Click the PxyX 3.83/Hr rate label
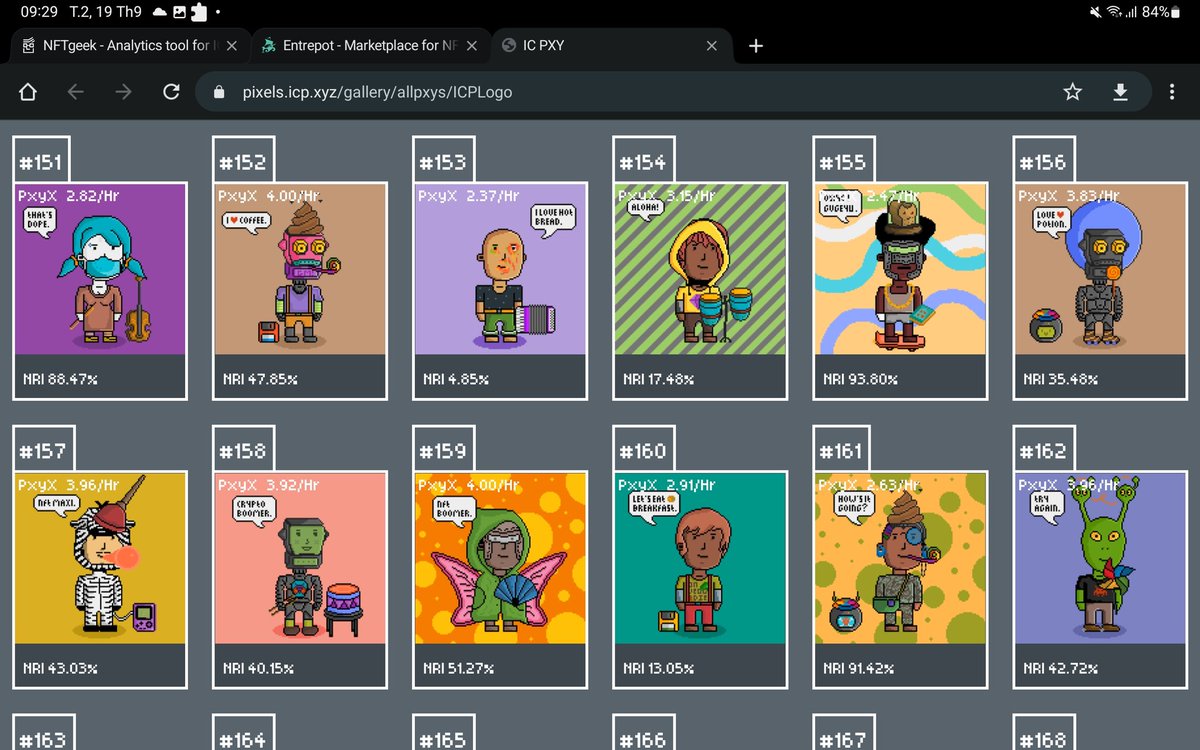 [1069, 196]
